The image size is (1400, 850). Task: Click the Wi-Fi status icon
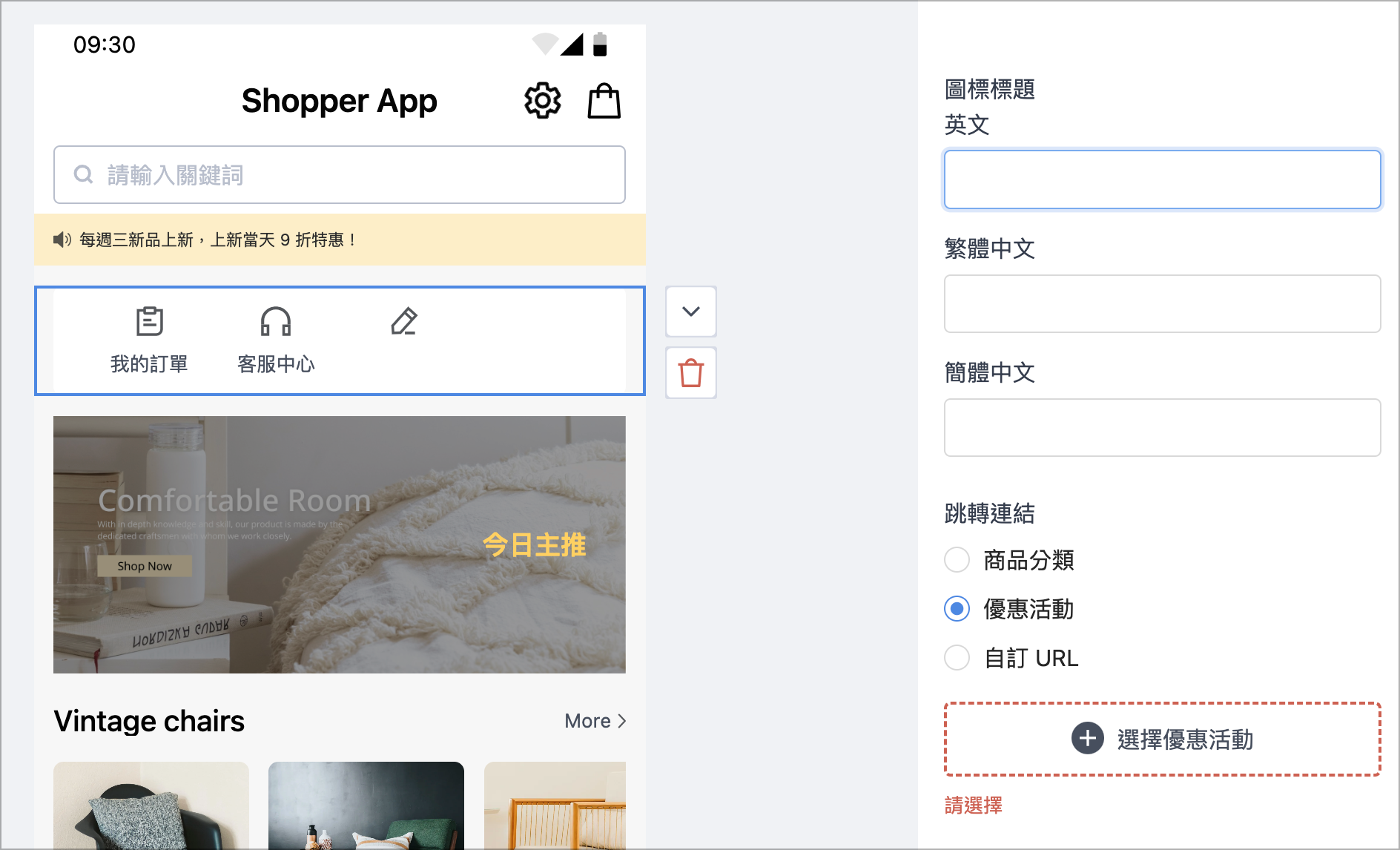tap(545, 45)
